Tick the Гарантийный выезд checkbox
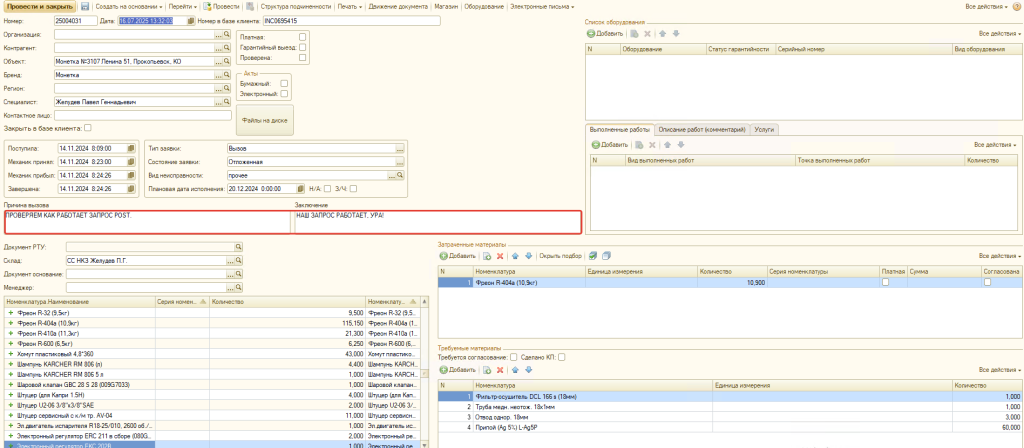This screenshot has height=448, width=1024. point(303,47)
